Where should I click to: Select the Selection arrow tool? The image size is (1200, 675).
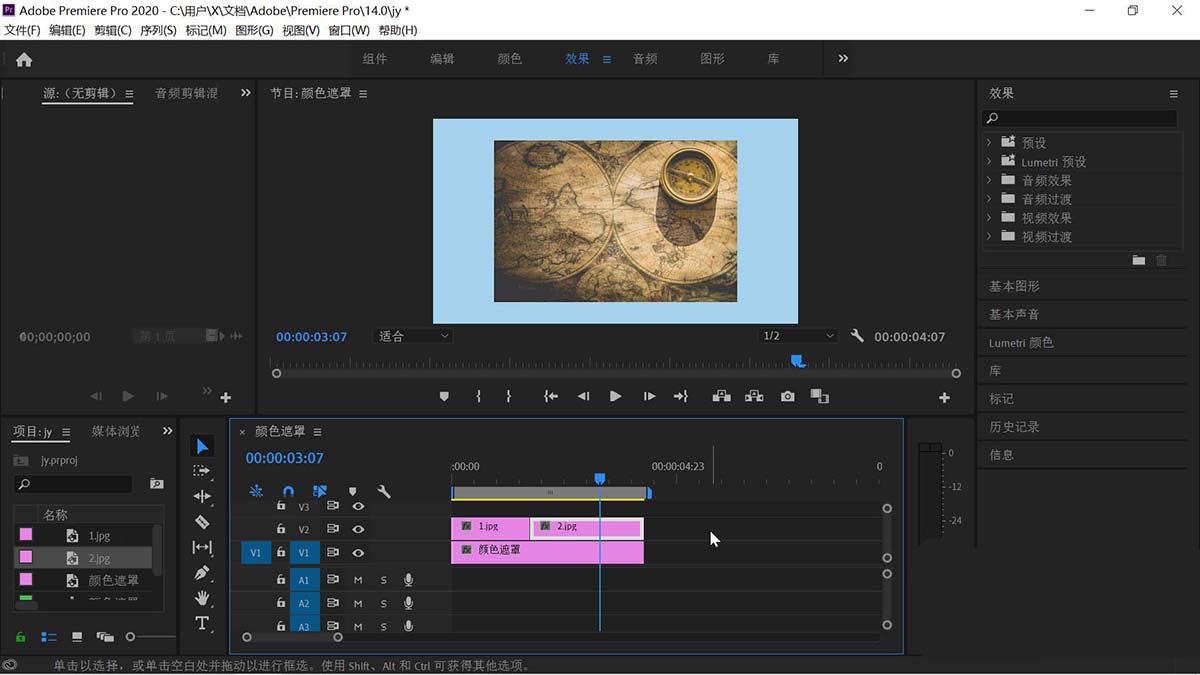(x=202, y=446)
